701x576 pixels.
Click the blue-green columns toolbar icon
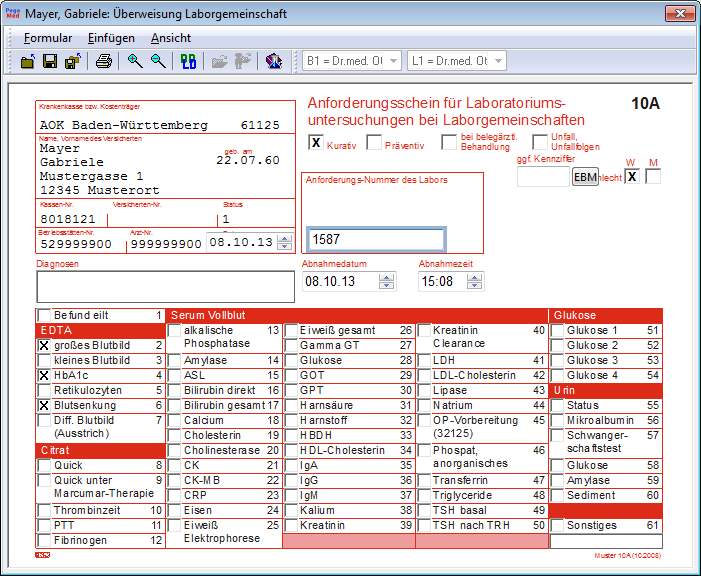[x=189, y=62]
